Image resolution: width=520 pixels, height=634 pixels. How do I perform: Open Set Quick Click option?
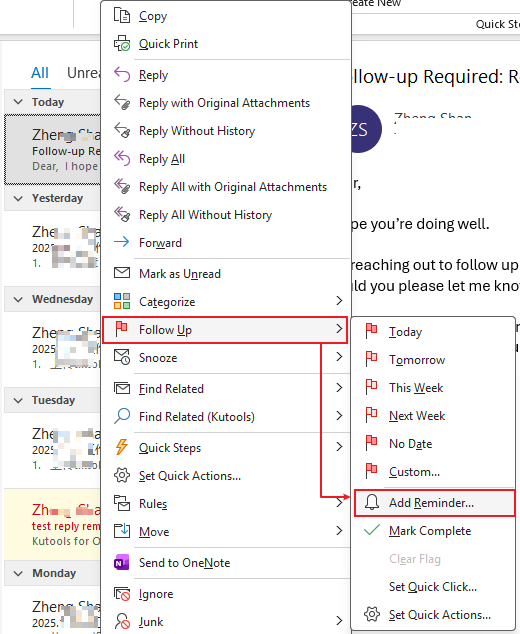[x=433, y=586]
